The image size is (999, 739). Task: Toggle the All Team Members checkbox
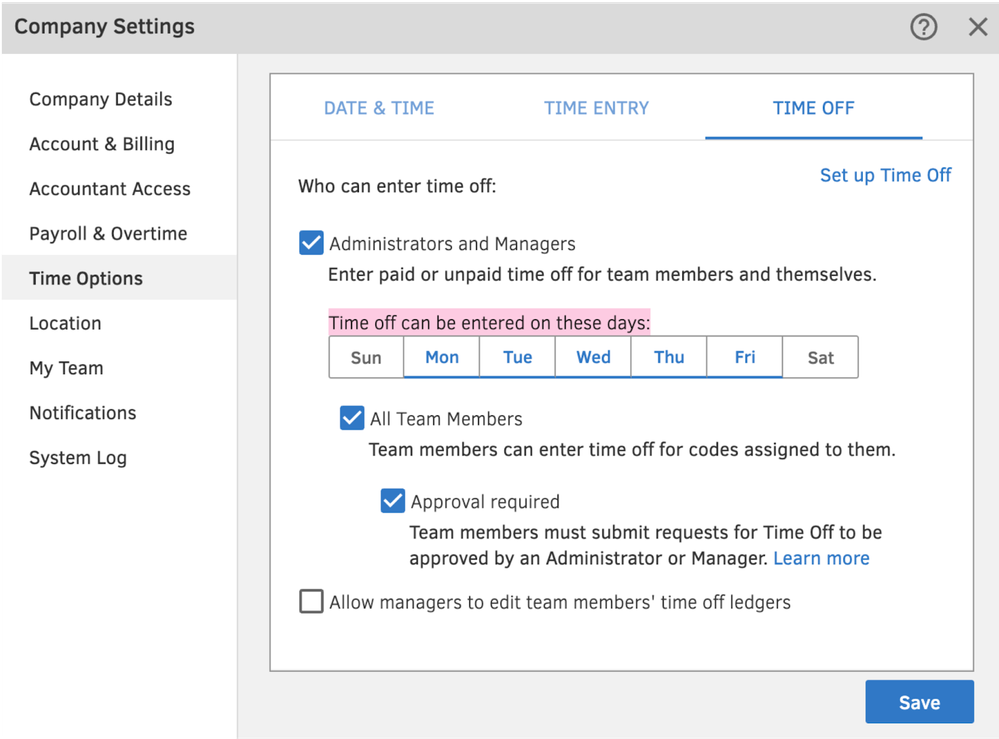pos(352,418)
